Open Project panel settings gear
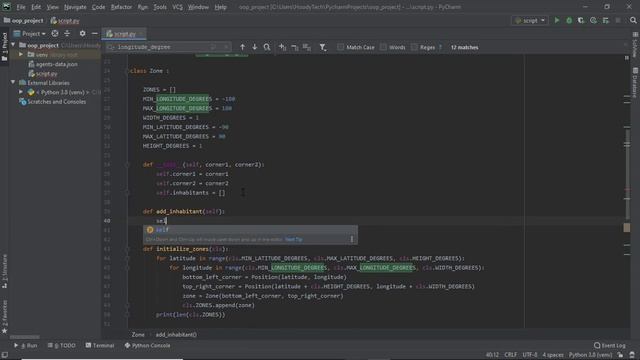 click(x=82, y=33)
